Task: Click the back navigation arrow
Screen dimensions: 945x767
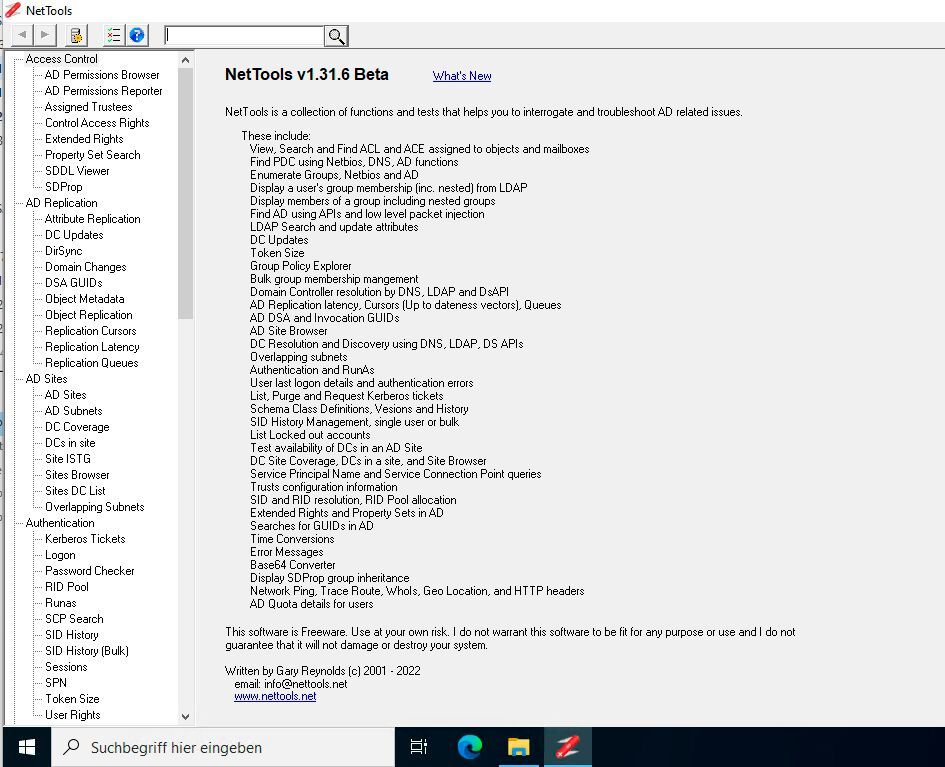Action: [x=22, y=33]
